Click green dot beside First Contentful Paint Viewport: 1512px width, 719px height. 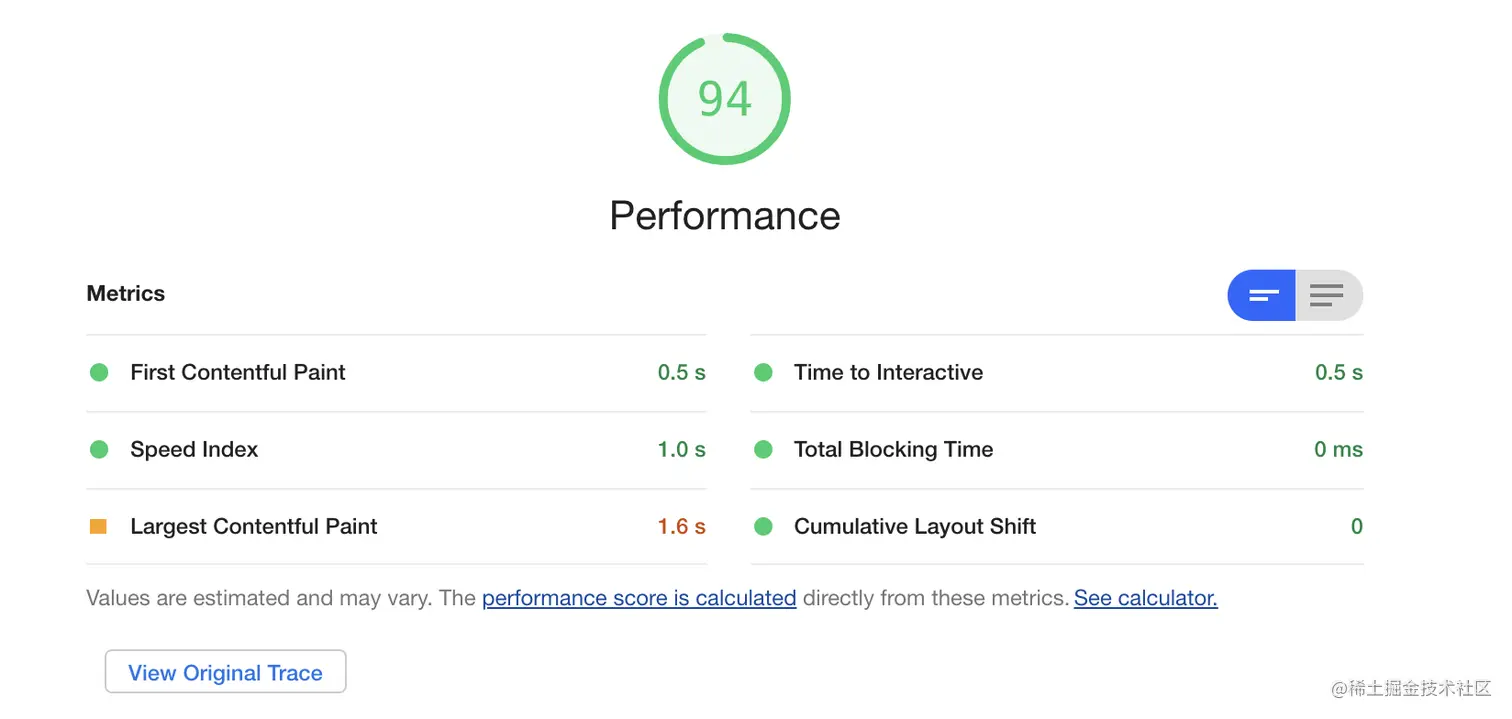point(99,372)
